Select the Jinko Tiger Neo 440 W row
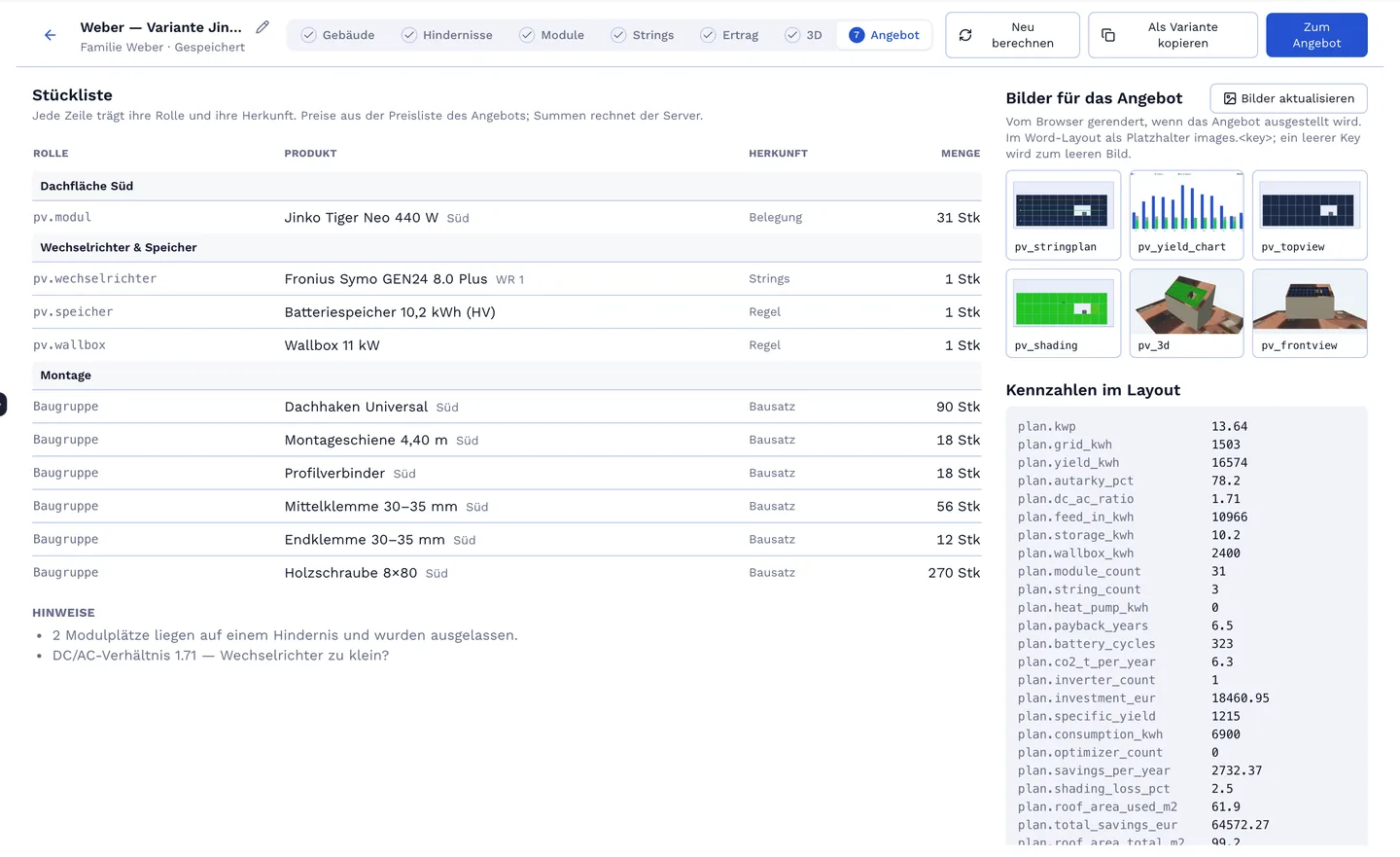1400x857 pixels. point(507,218)
